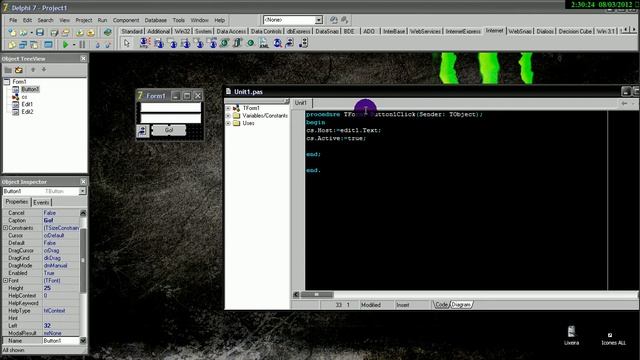Open the Run arrow dropdown

pos(74,45)
